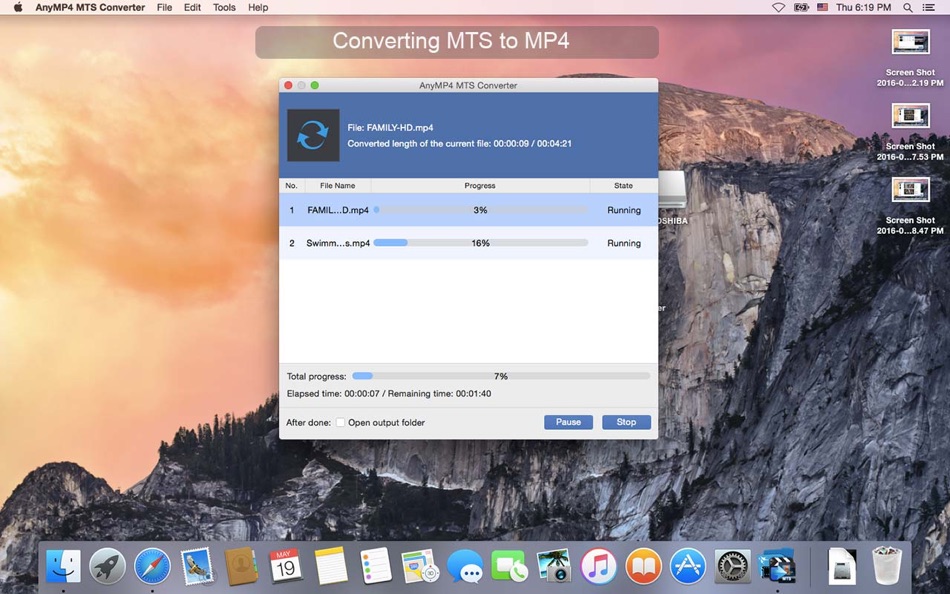Open iTunes from the Dock

click(x=598, y=566)
